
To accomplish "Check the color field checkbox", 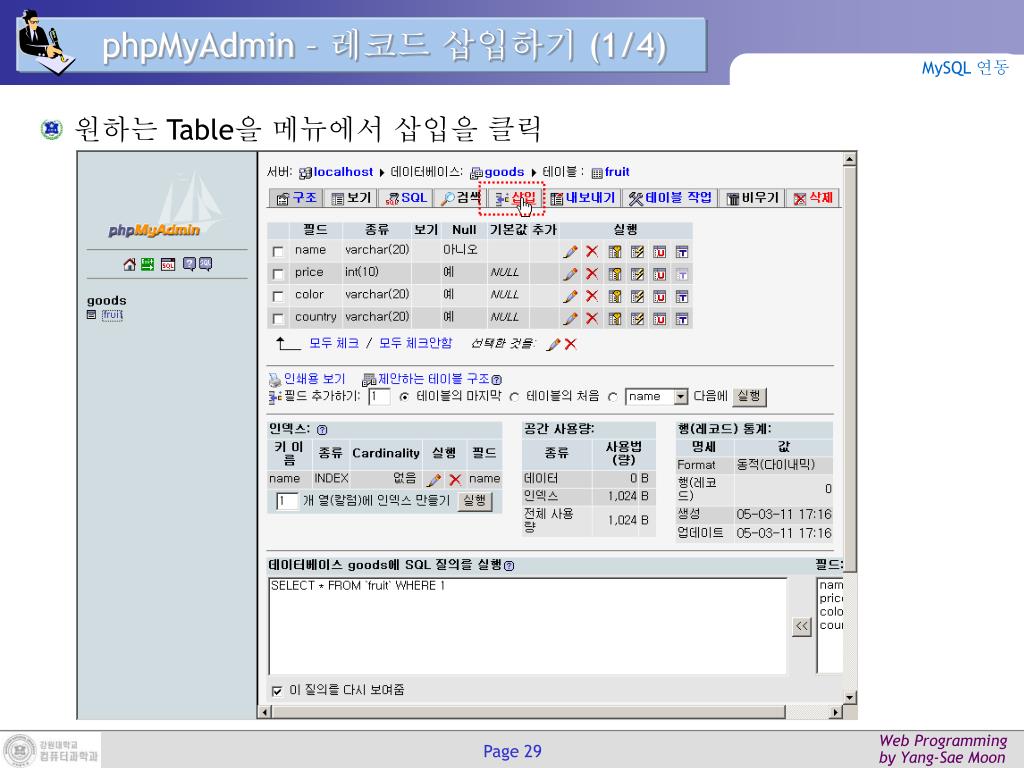I will 278,296.
